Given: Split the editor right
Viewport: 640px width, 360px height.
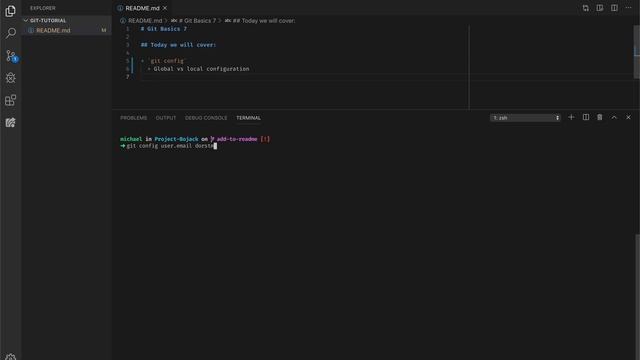Looking at the screenshot, I should (614, 8).
